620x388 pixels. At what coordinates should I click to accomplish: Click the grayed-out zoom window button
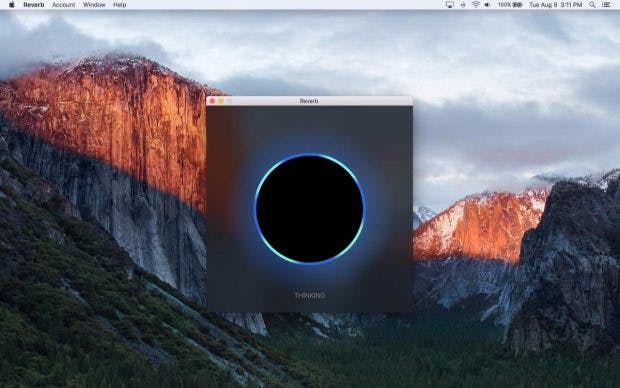point(229,101)
